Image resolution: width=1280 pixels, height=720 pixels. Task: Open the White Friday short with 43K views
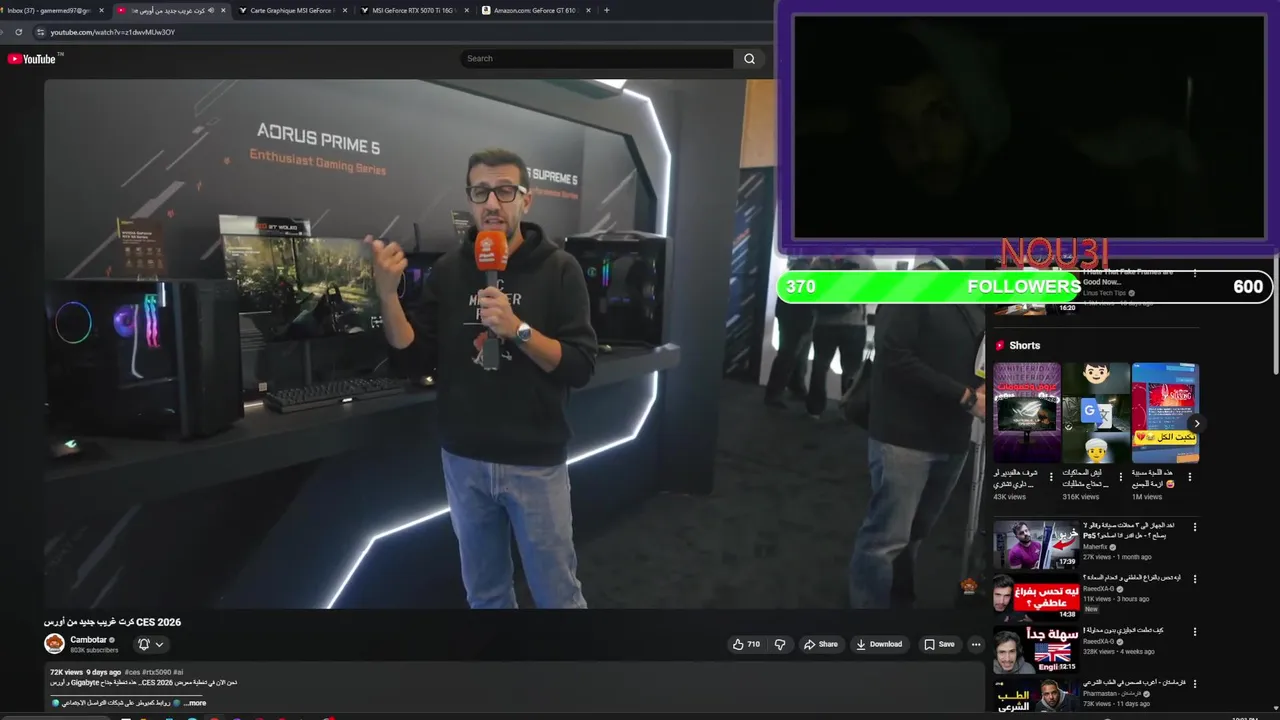click(1026, 413)
